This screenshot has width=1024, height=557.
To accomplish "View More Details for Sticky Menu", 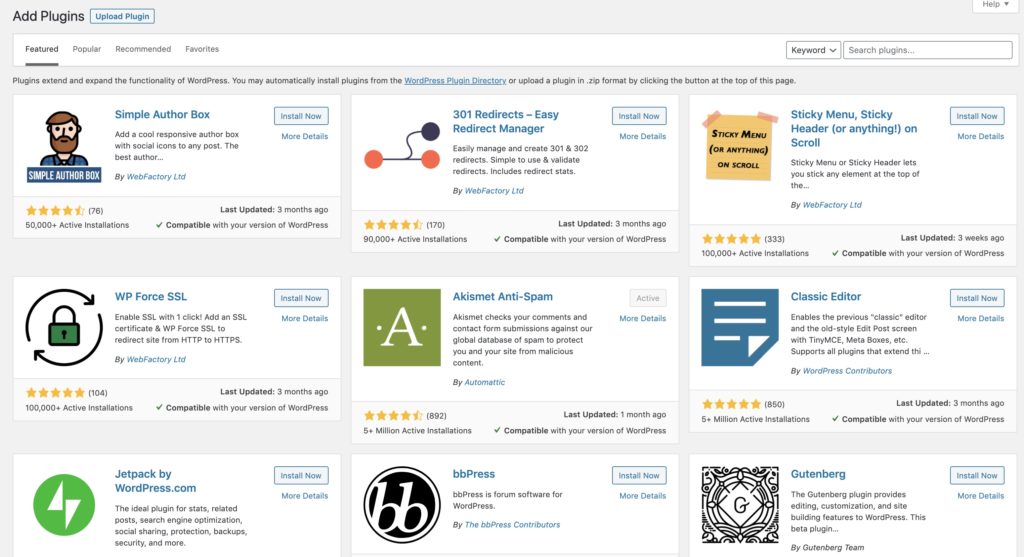I will (x=981, y=136).
